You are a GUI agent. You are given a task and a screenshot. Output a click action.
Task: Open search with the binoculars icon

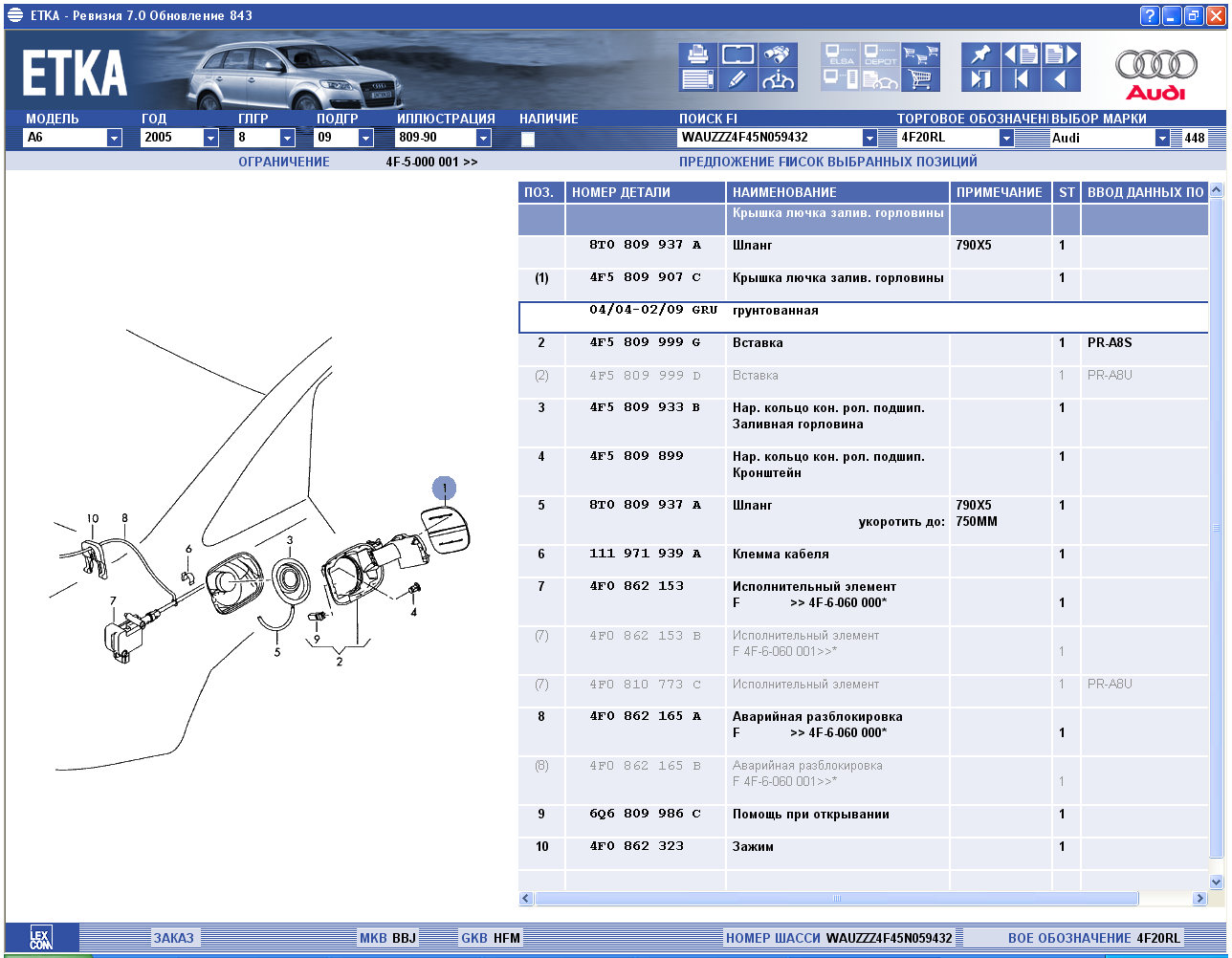779,54
